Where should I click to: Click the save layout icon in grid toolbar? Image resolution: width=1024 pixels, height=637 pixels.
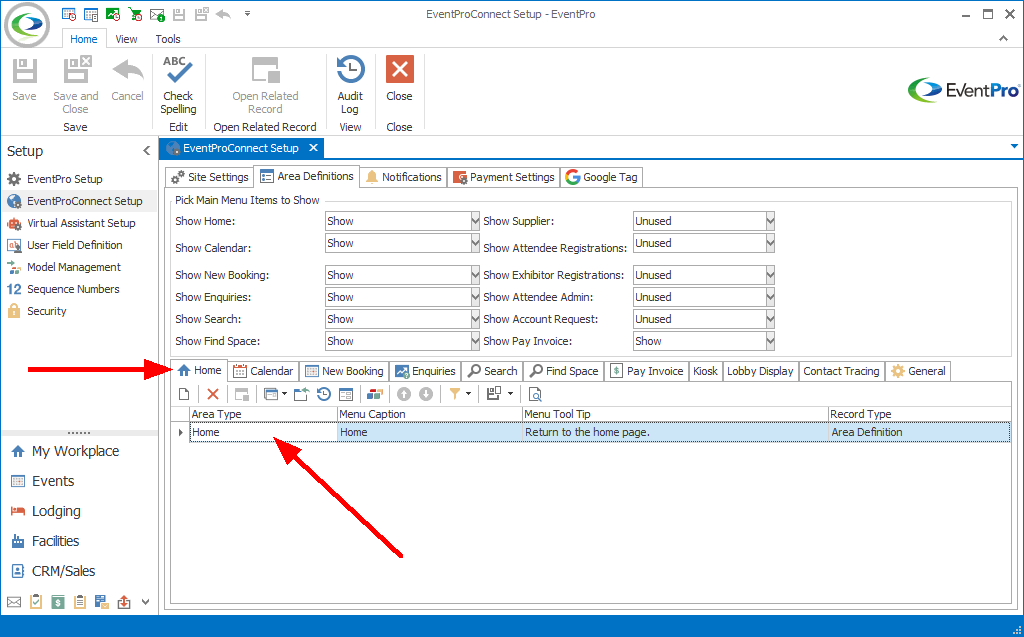pos(494,394)
